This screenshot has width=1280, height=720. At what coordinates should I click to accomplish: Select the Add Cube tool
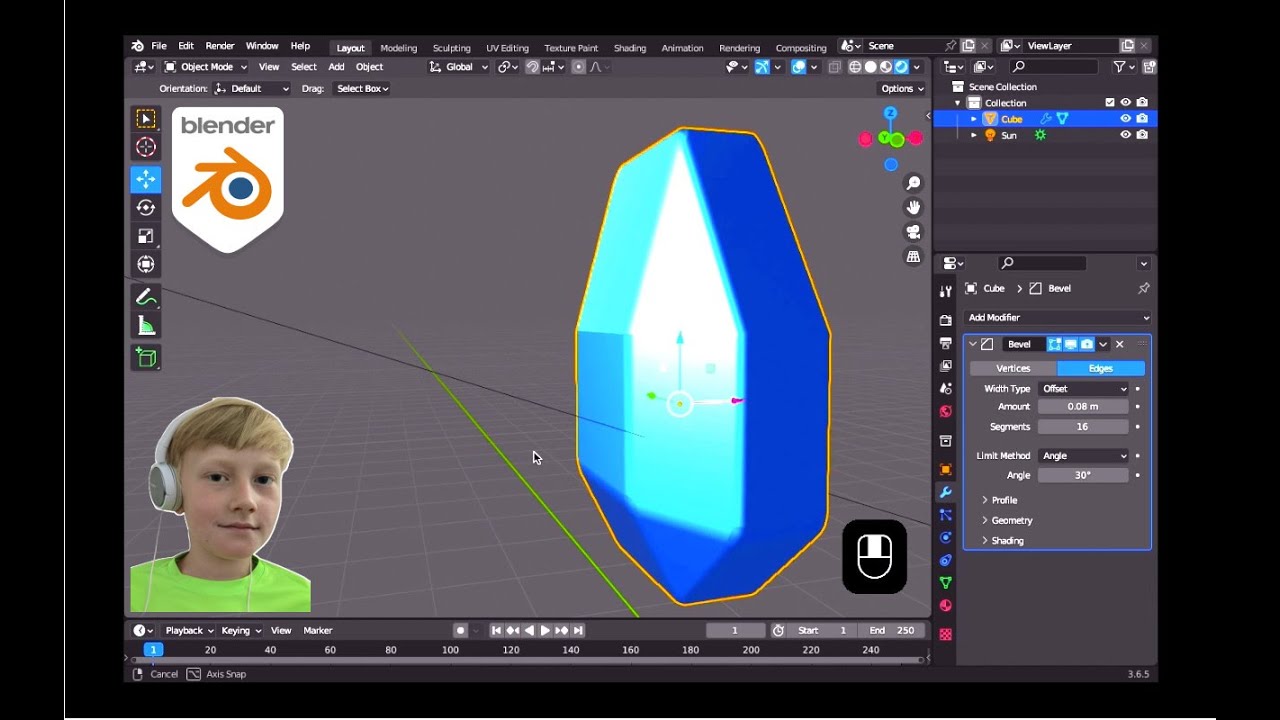146,358
